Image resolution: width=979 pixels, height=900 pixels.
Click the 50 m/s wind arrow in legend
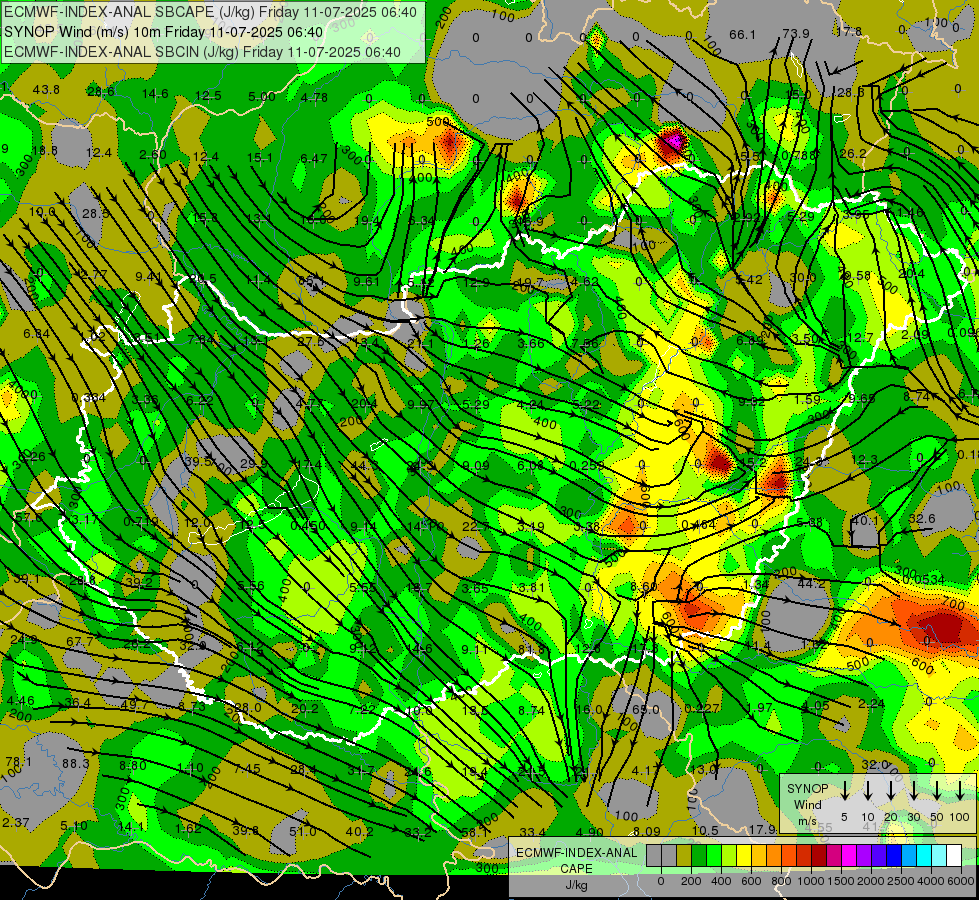tap(937, 790)
